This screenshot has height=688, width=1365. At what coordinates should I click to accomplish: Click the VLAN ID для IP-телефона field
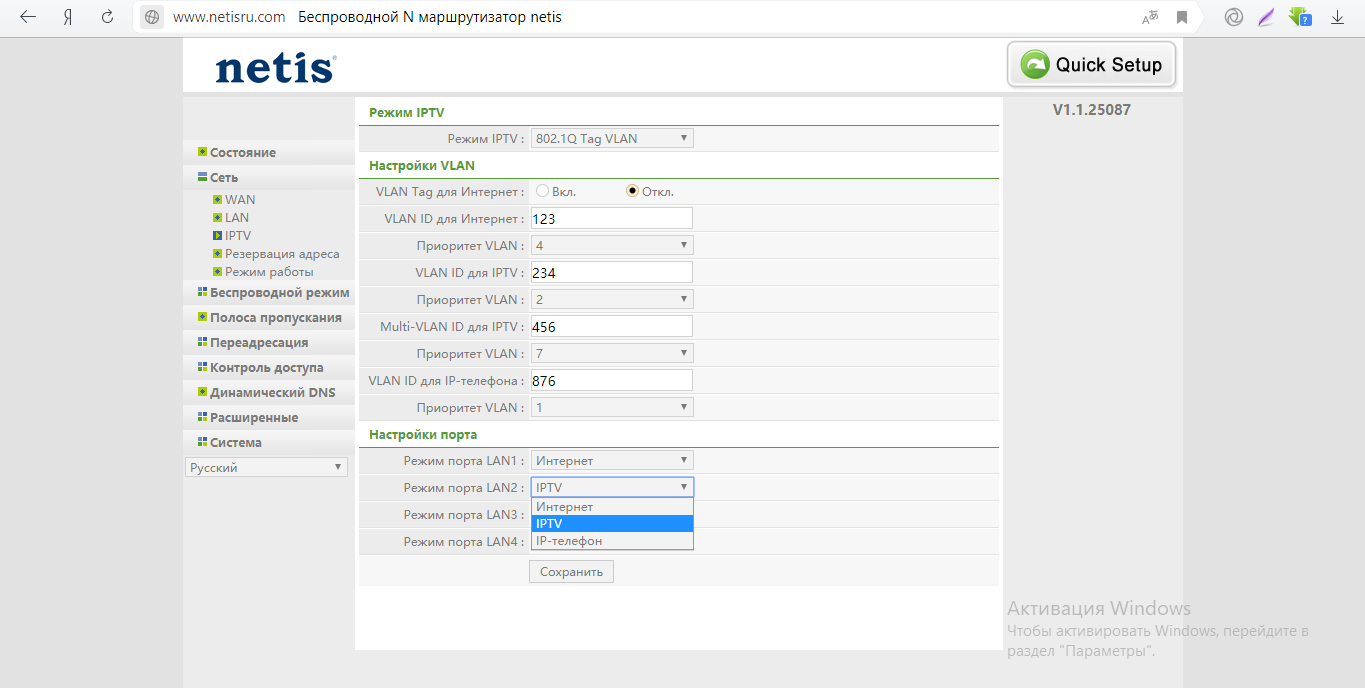point(612,380)
